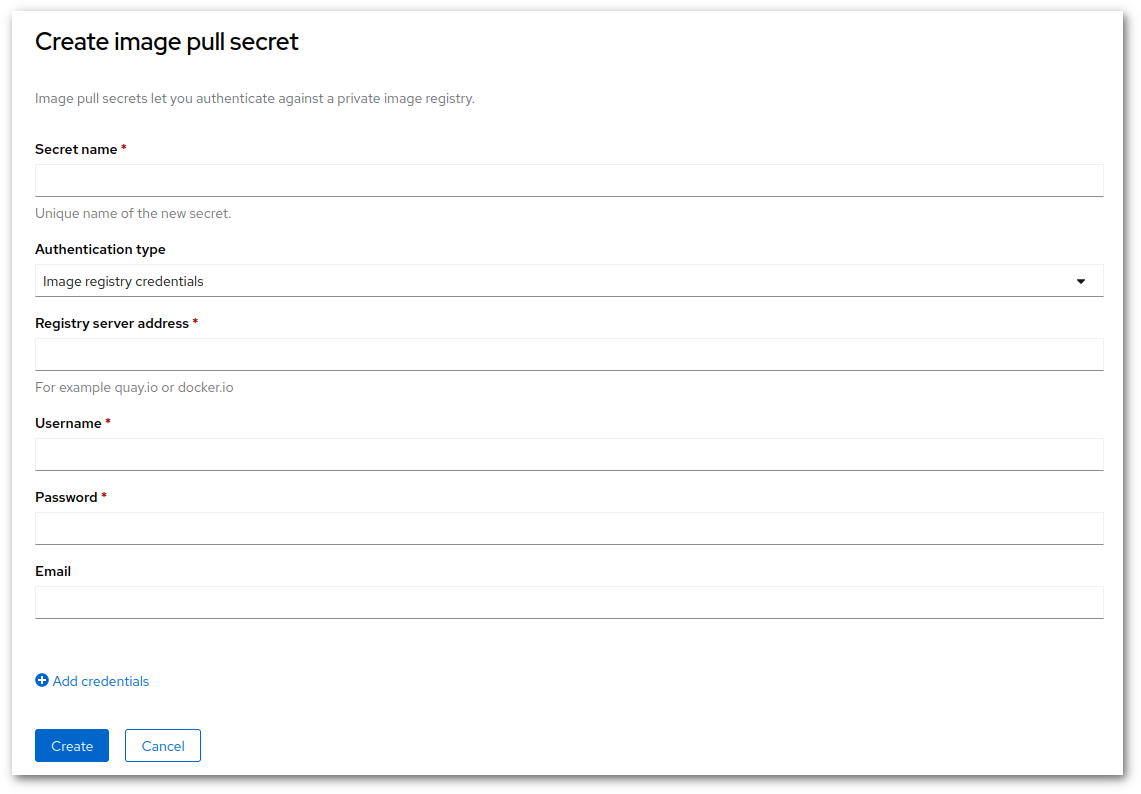
Task: Click the quay.io or docker.io hint text
Action: click(134, 387)
